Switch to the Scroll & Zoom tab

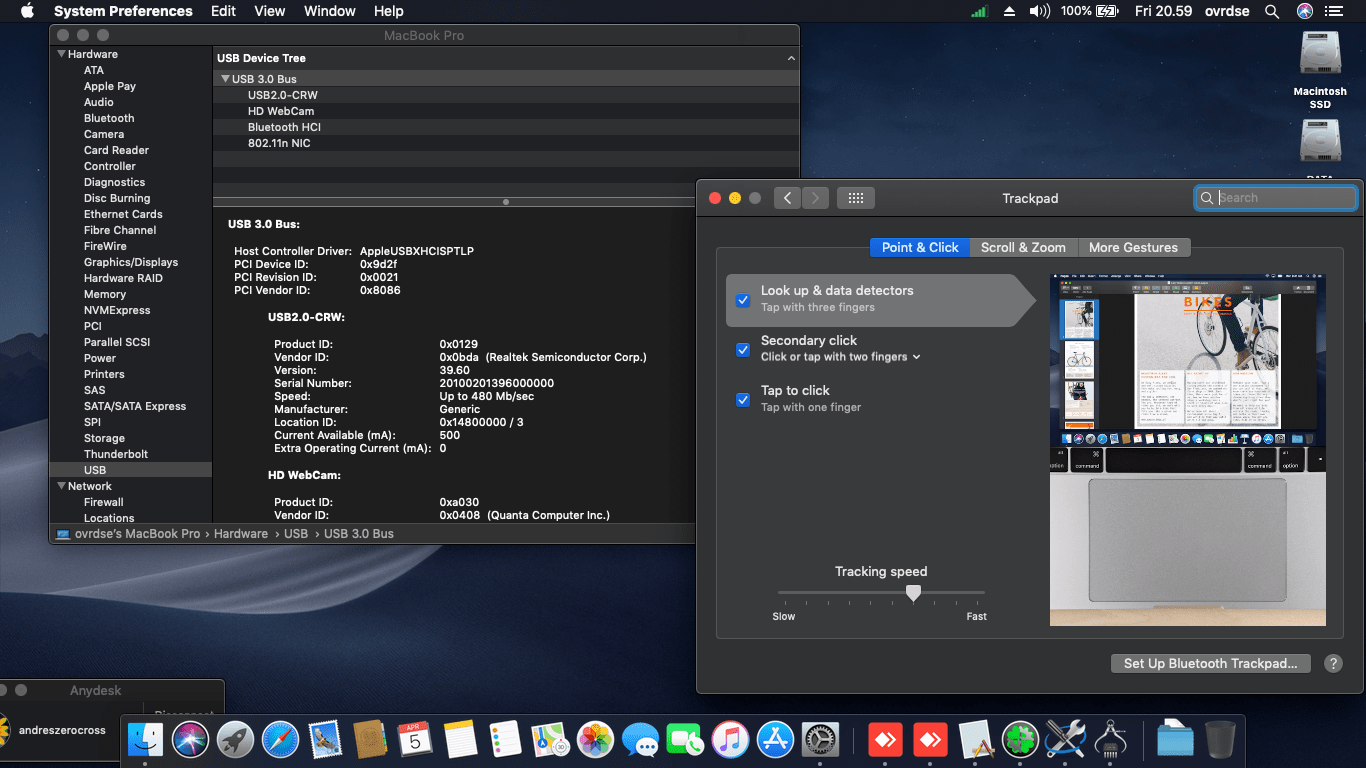point(1022,247)
